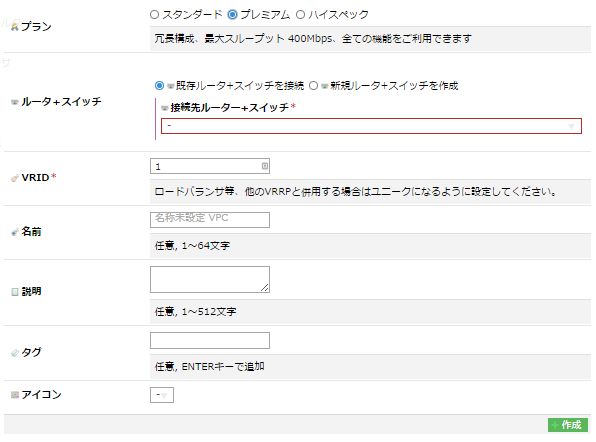Click the アイコン label icon

(15, 395)
